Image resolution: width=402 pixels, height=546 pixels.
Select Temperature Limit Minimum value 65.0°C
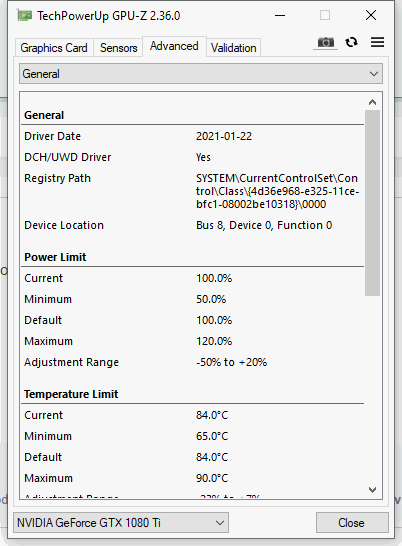212,436
